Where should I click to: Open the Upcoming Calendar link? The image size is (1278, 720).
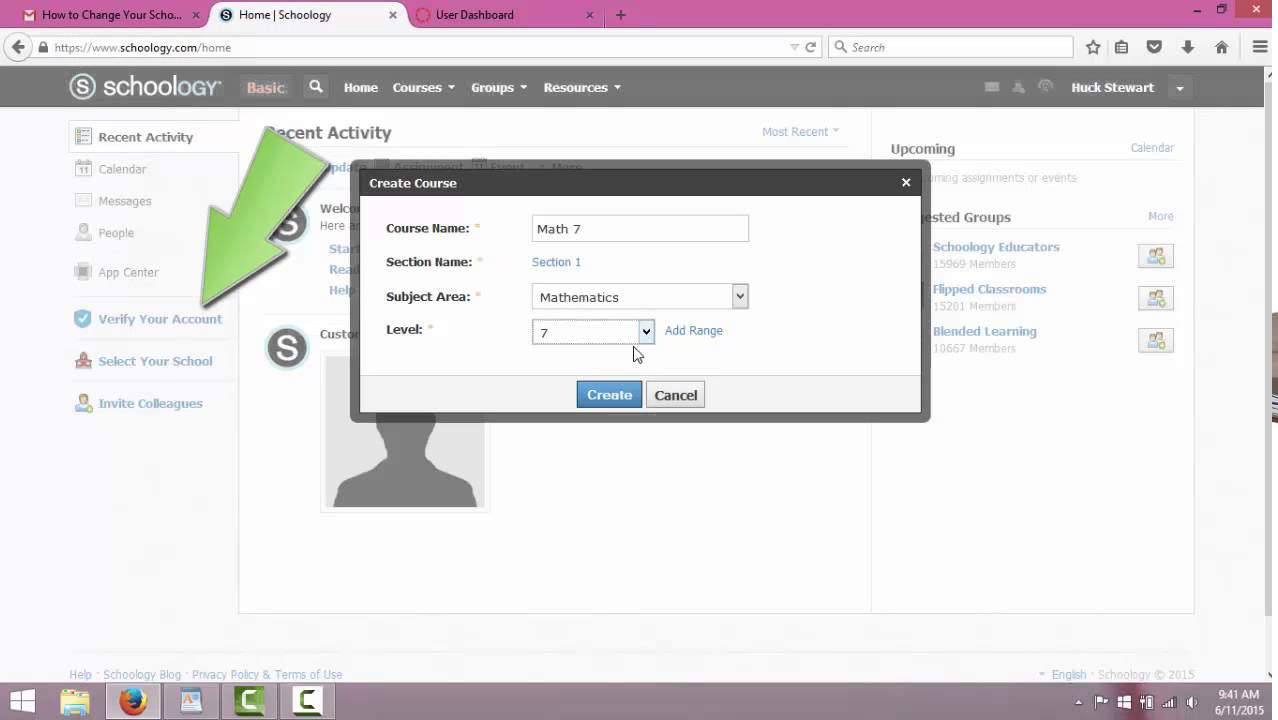tap(1152, 147)
